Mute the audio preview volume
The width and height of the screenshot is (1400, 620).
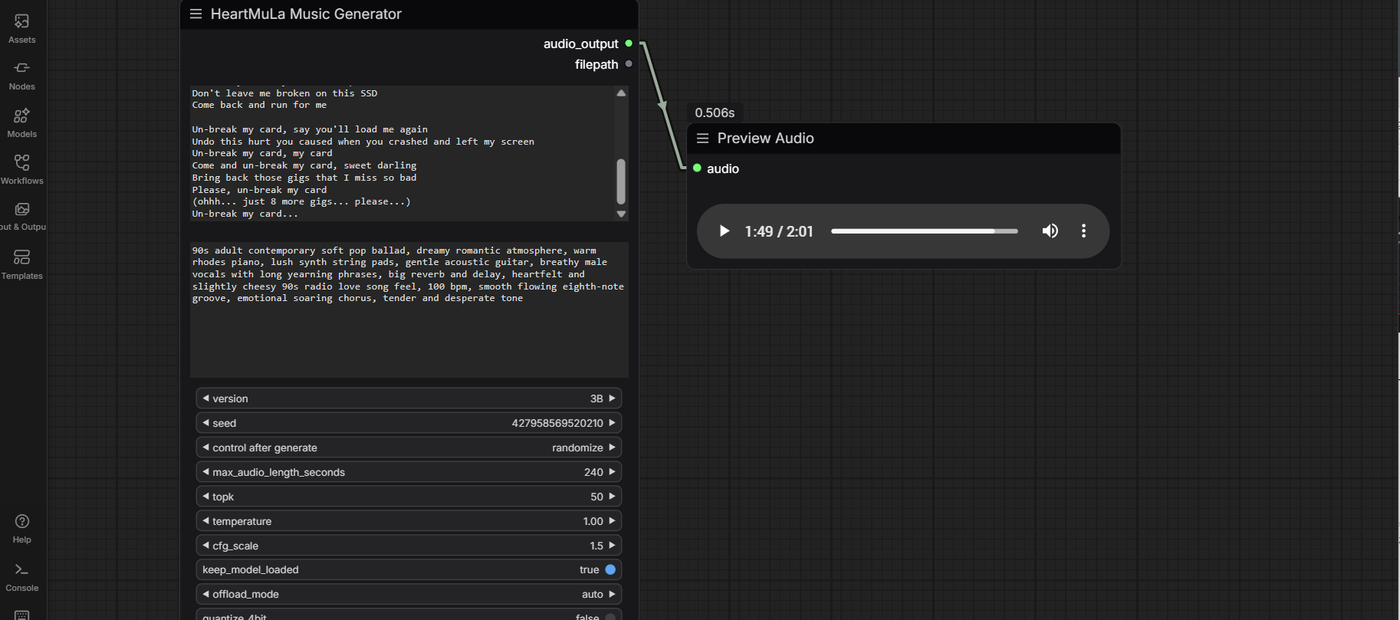point(1050,231)
